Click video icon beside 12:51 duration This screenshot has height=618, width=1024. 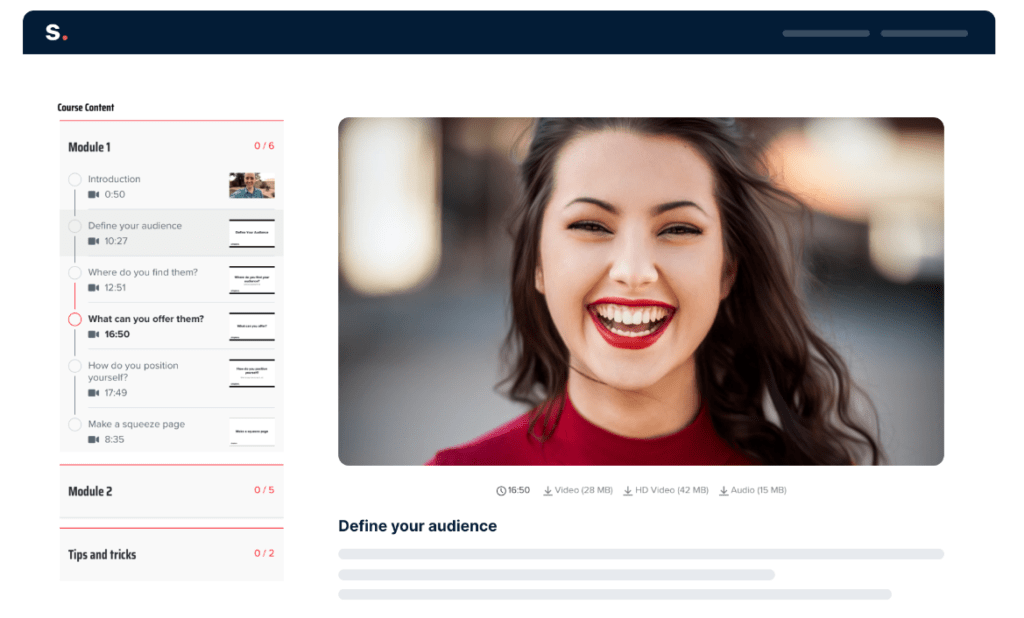pos(93,287)
